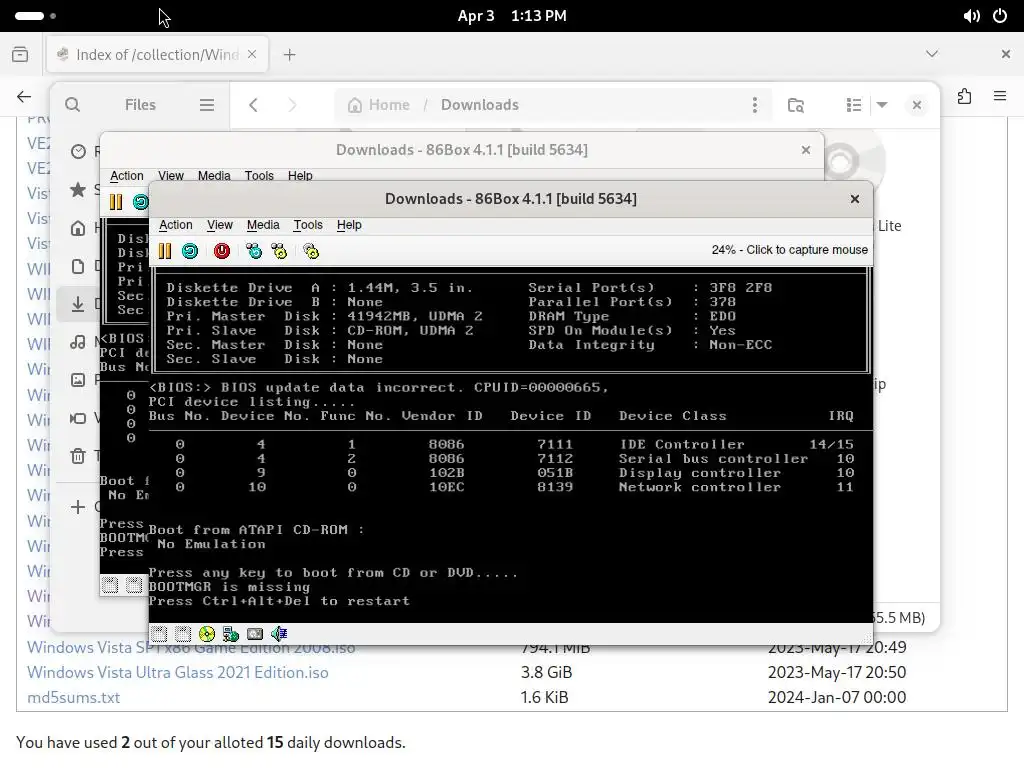Screen dimensions: 1024x768
Task: Open Action menu in background 86Box window
Action: pos(127,176)
